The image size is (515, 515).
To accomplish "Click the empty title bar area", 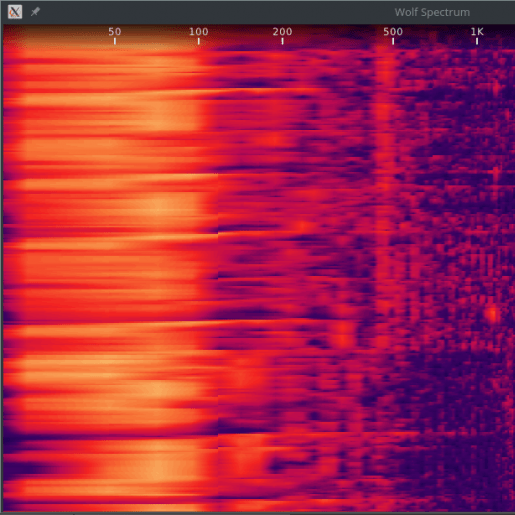I will coord(217,12).
